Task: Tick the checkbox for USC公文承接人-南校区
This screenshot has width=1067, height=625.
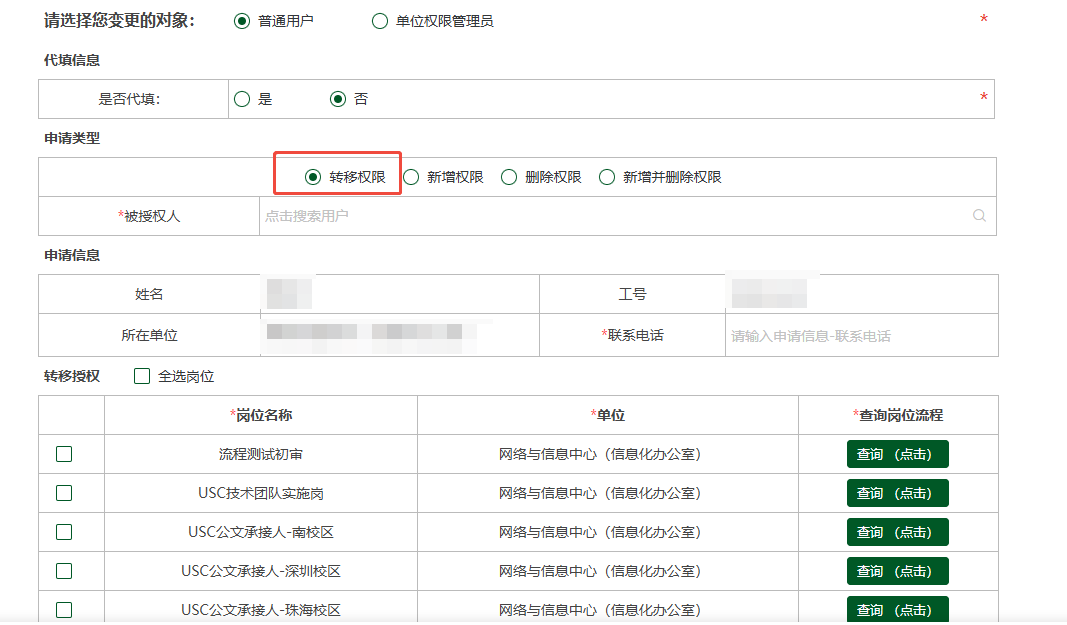Action: pyautogui.click(x=64, y=532)
